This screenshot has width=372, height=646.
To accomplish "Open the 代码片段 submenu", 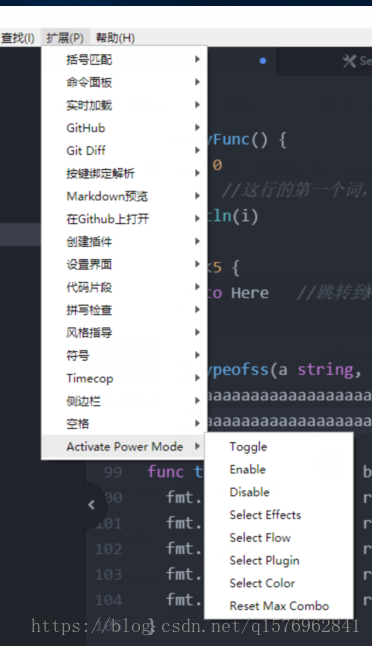I will [x=124, y=287].
